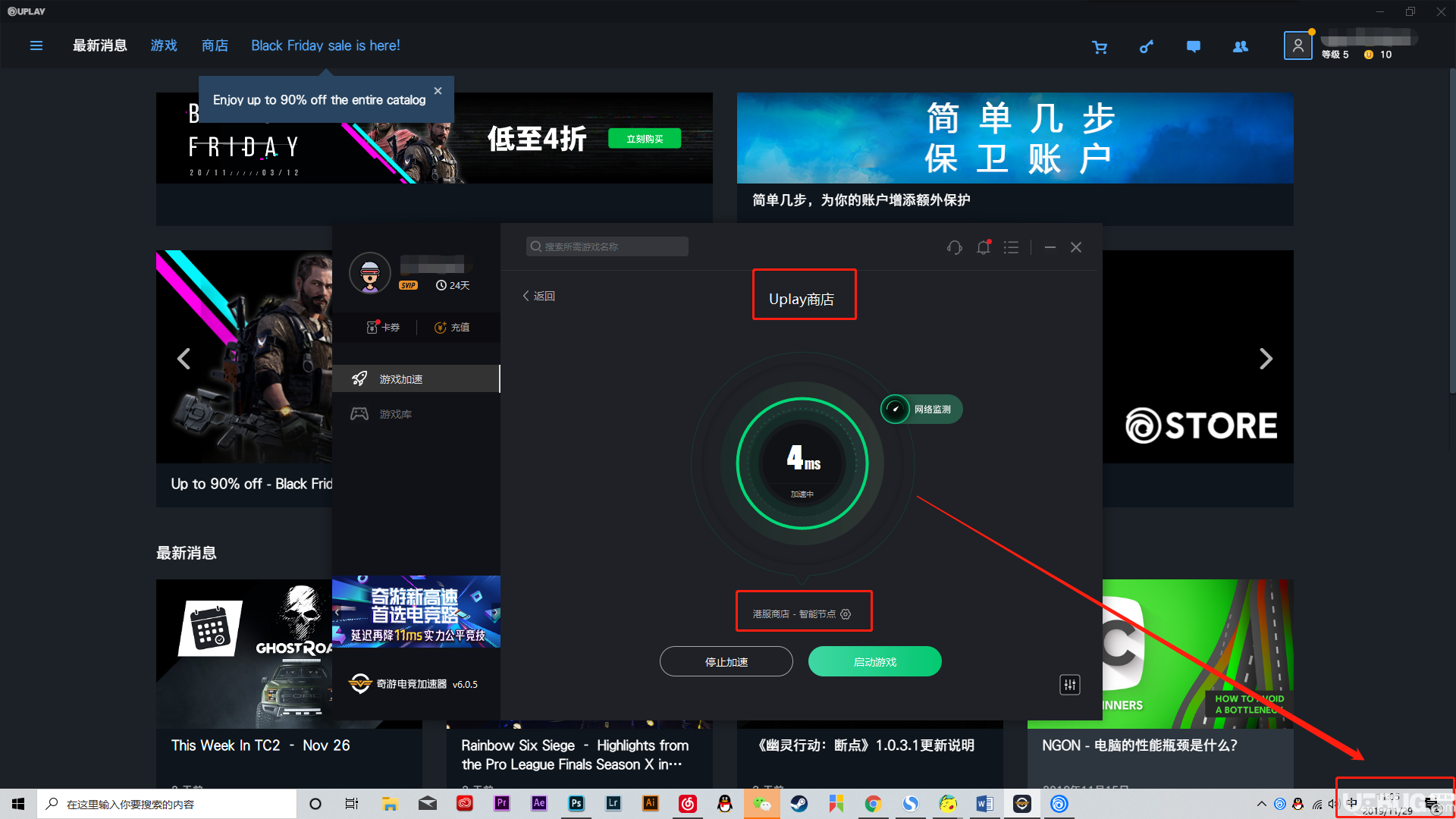Search in the game name input field
Screen dimensions: 1456x819
[605, 246]
